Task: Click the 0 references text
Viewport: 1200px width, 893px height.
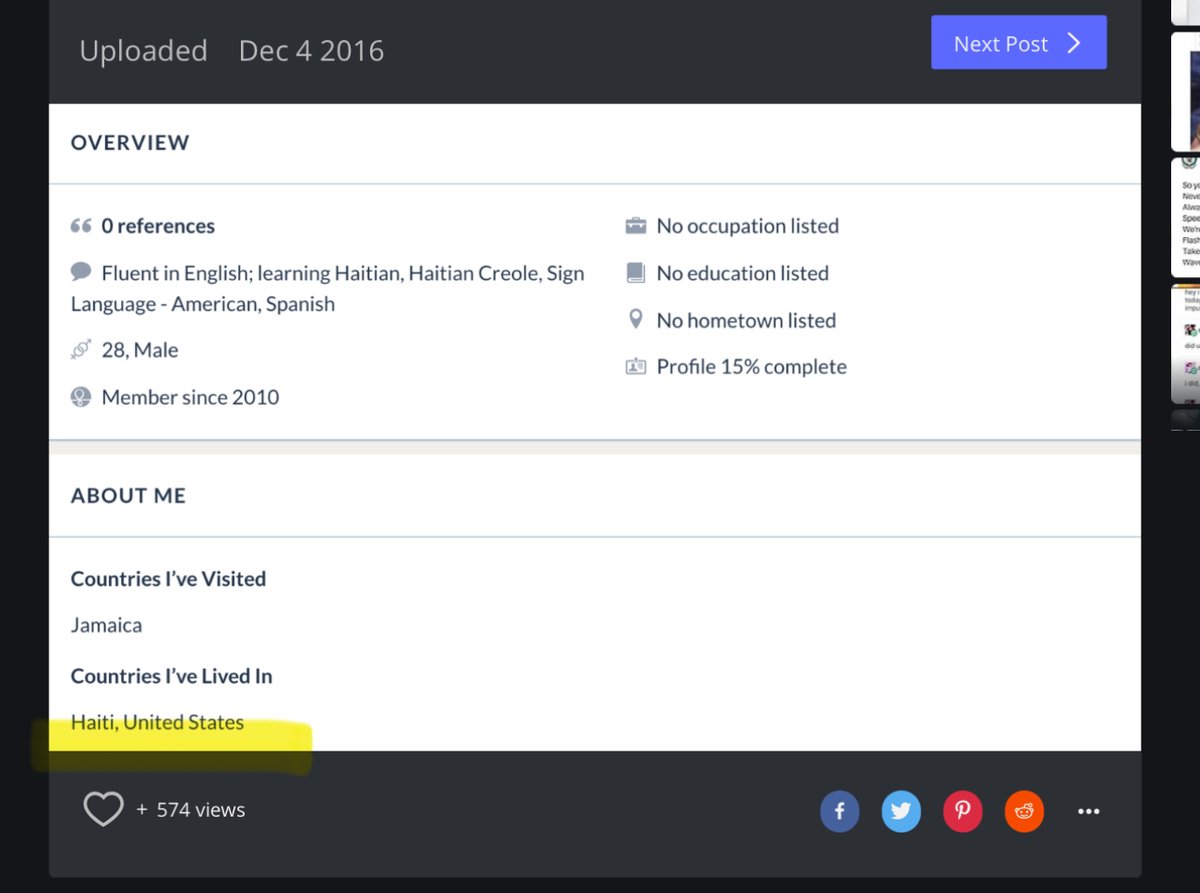Action: (158, 226)
